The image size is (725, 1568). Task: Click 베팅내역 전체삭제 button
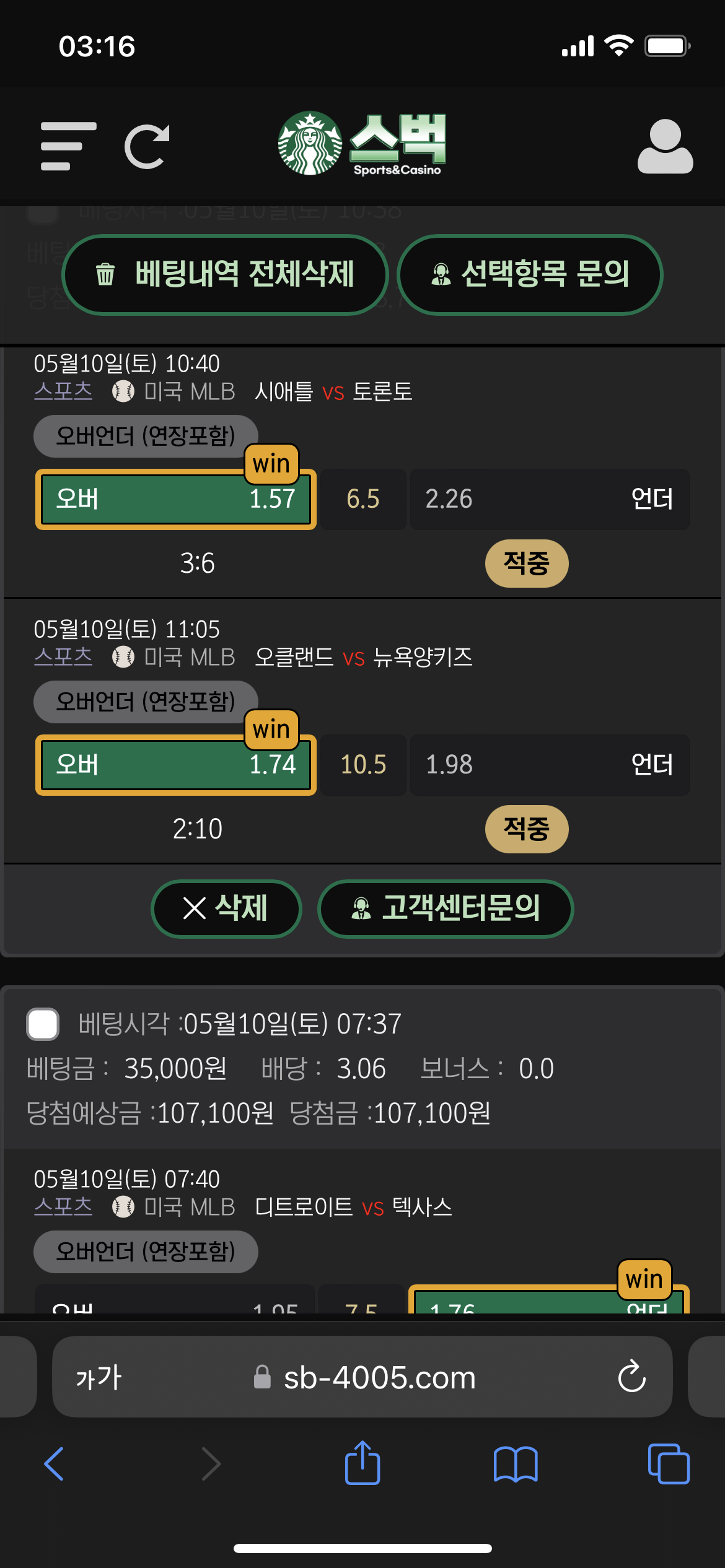pyautogui.click(x=225, y=274)
